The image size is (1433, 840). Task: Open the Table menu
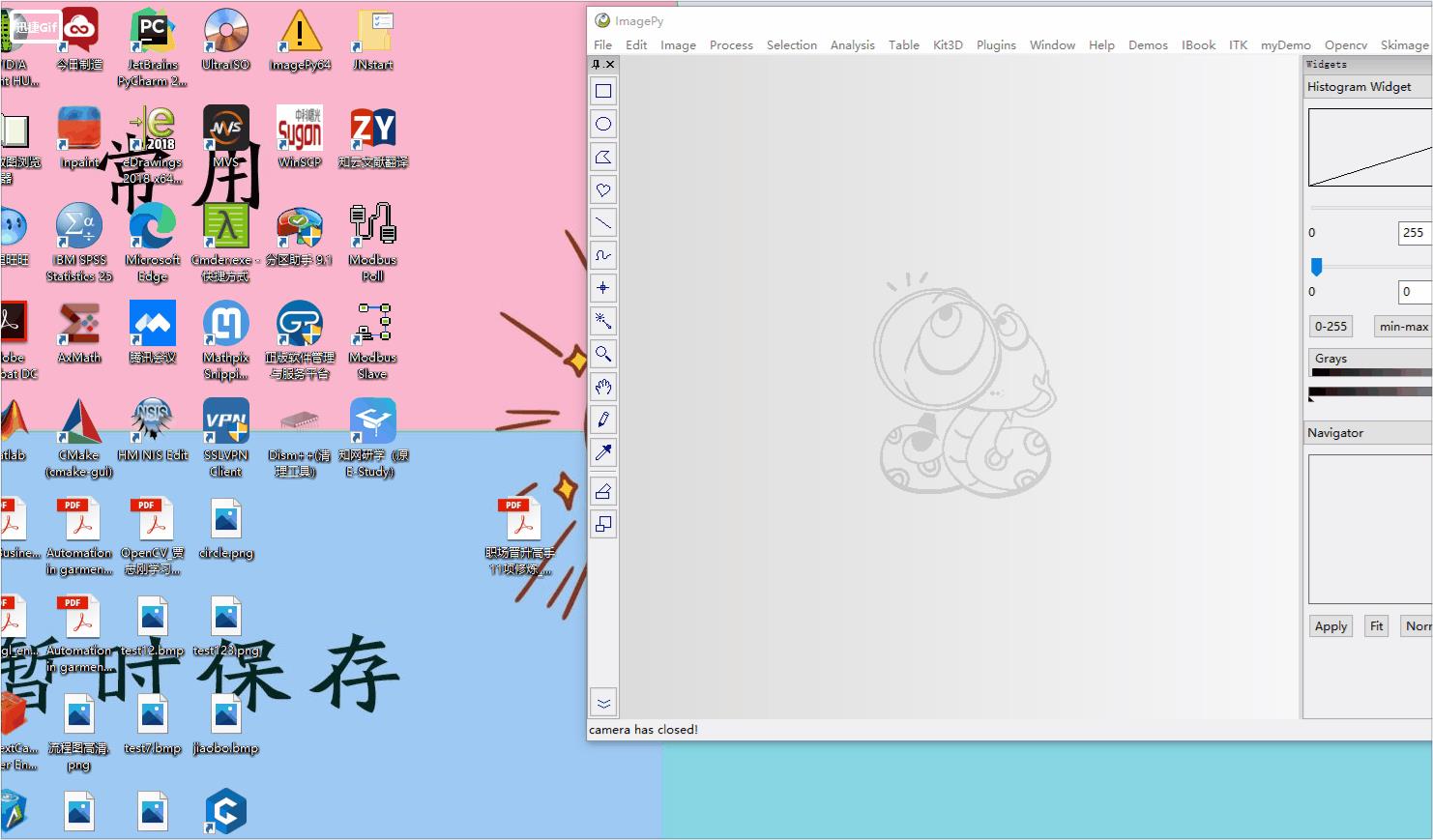coord(904,44)
